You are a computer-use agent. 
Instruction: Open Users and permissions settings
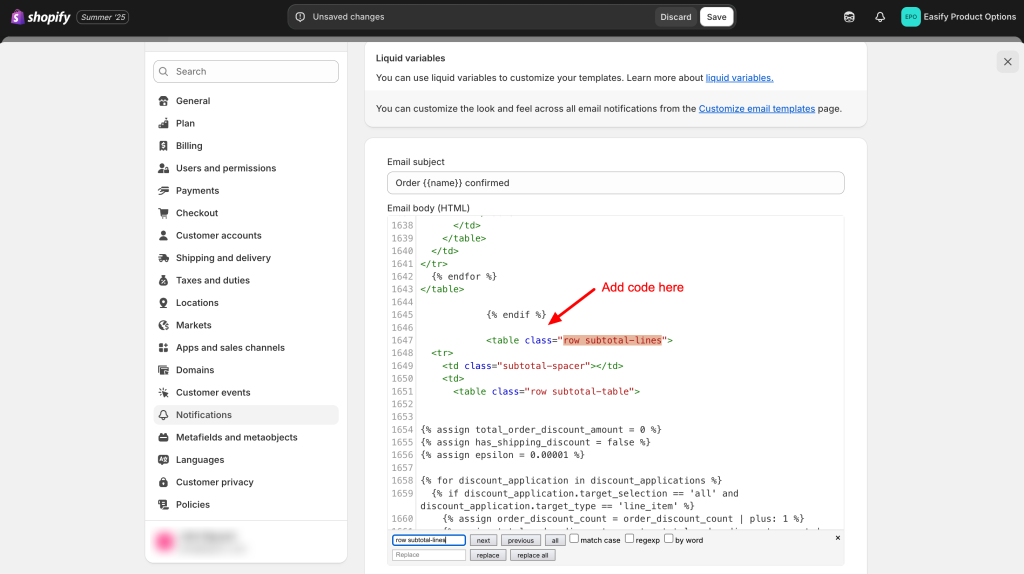[x=246, y=168]
